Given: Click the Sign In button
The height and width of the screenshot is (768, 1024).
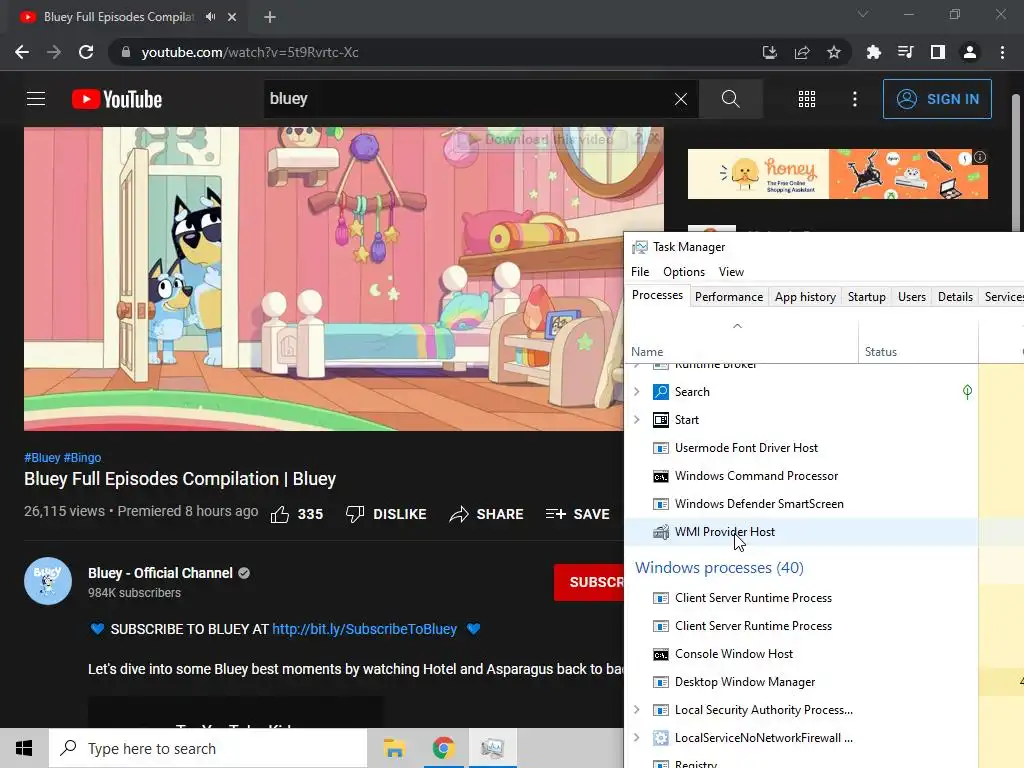Looking at the screenshot, I should (936, 99).
